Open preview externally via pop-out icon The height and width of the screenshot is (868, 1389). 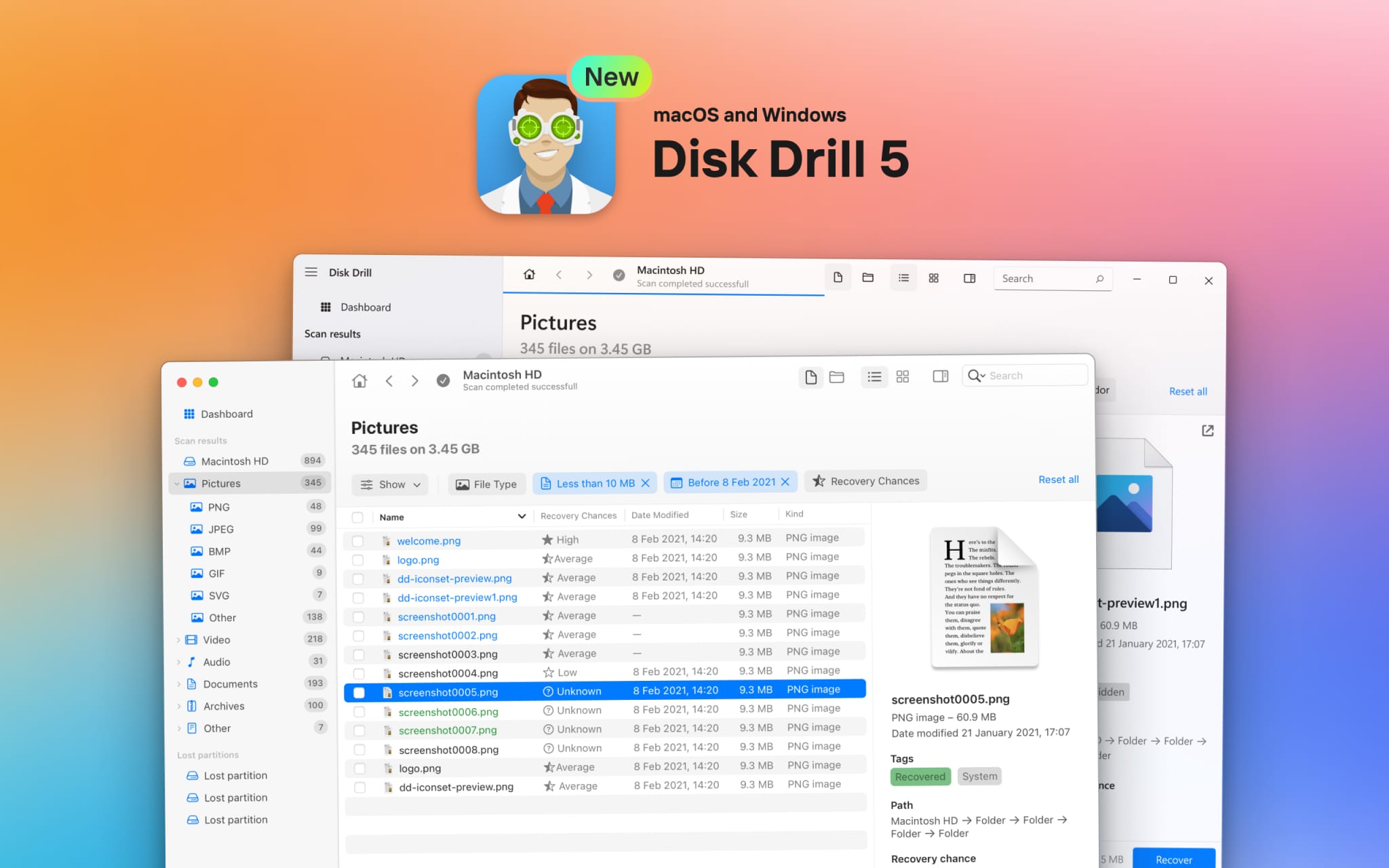(x=1207, y=431)
